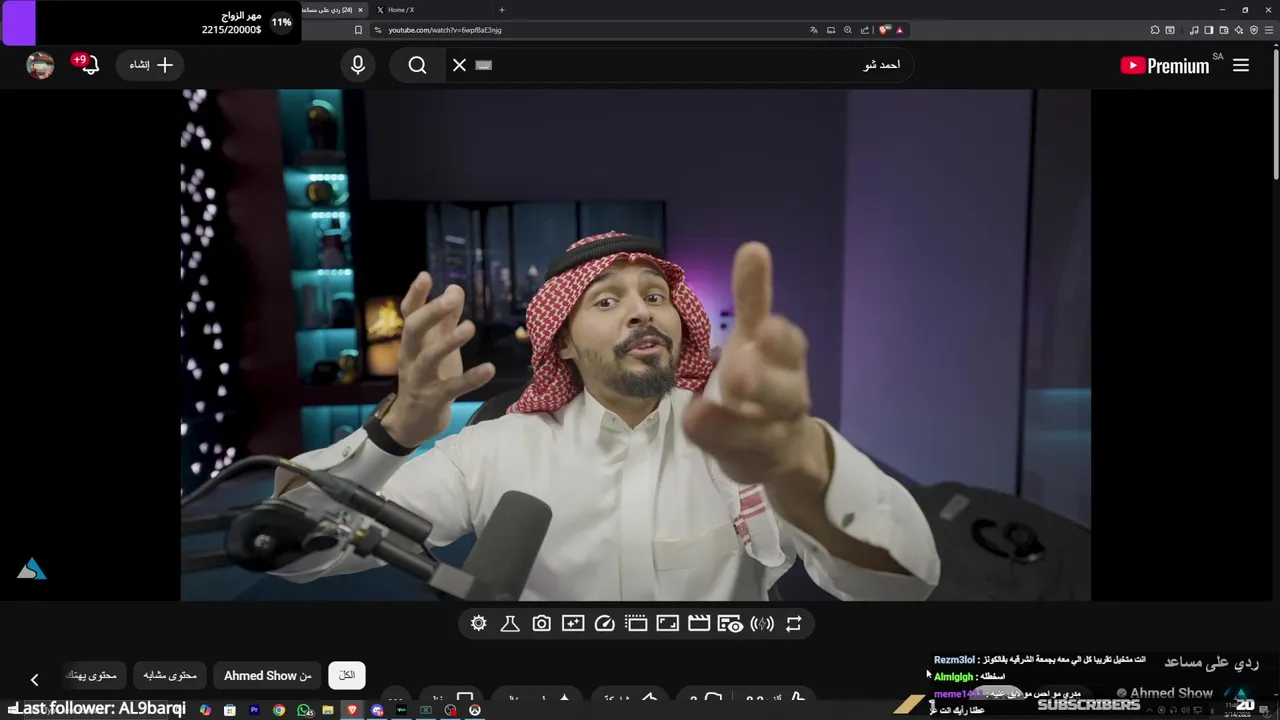
Task: Open Brave browser taskbar icon
Action: click(x=352, y=710)
